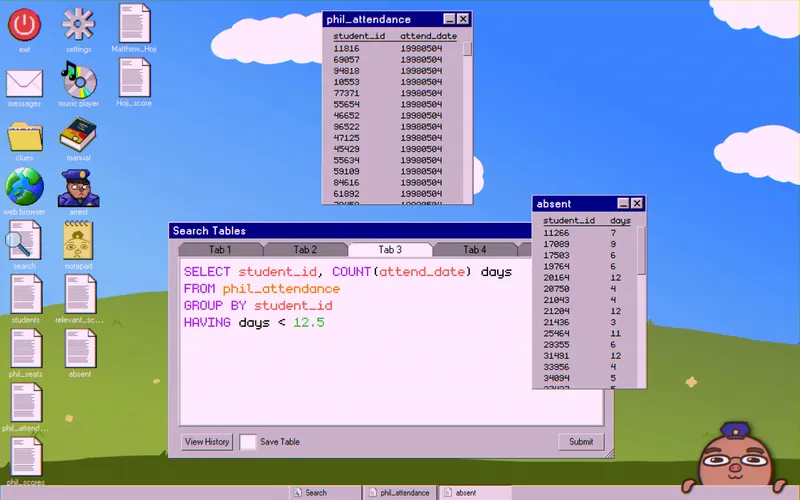Image resolution: width=800 pixels, height=500 pixels.
Task: Click the red exit power icon
Action: click(x=24, y=24)
